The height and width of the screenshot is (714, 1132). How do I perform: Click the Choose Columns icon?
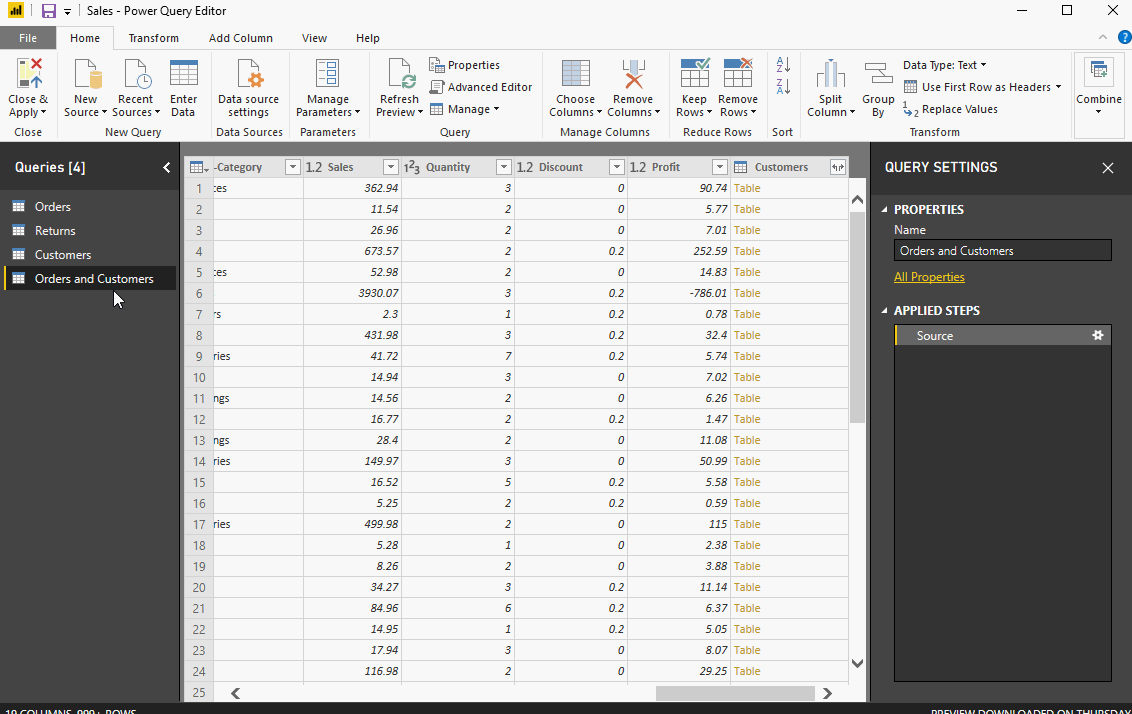pos(575,74)
